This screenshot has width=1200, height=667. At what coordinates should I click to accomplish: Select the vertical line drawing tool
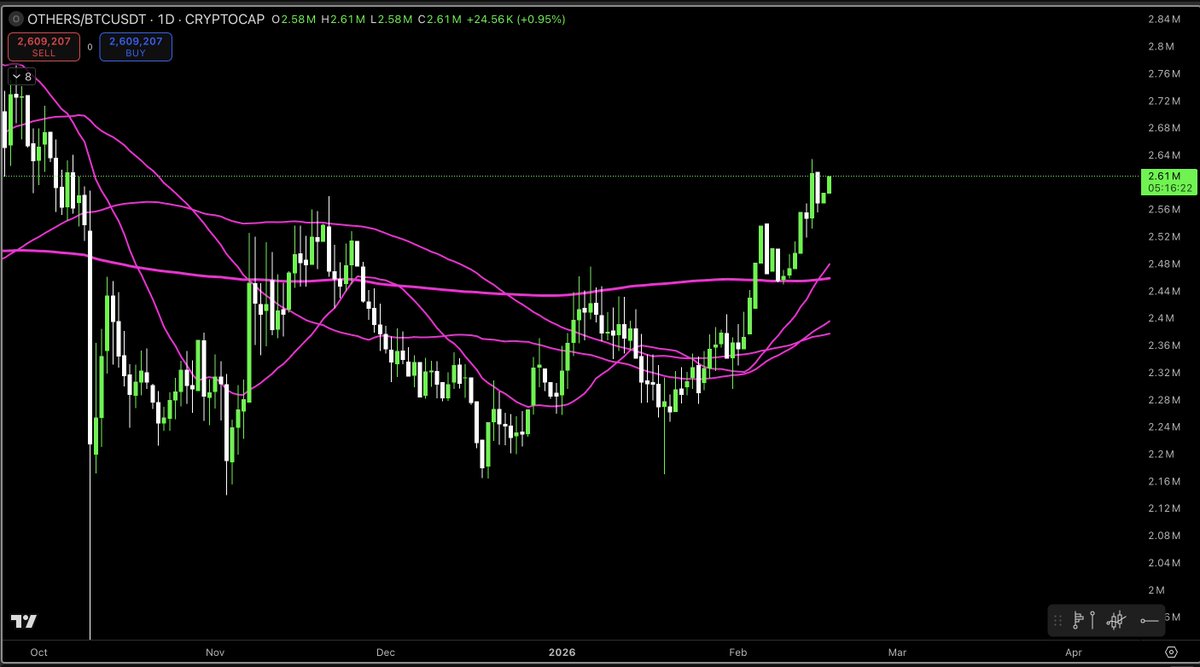click(x=1093, y=621)
